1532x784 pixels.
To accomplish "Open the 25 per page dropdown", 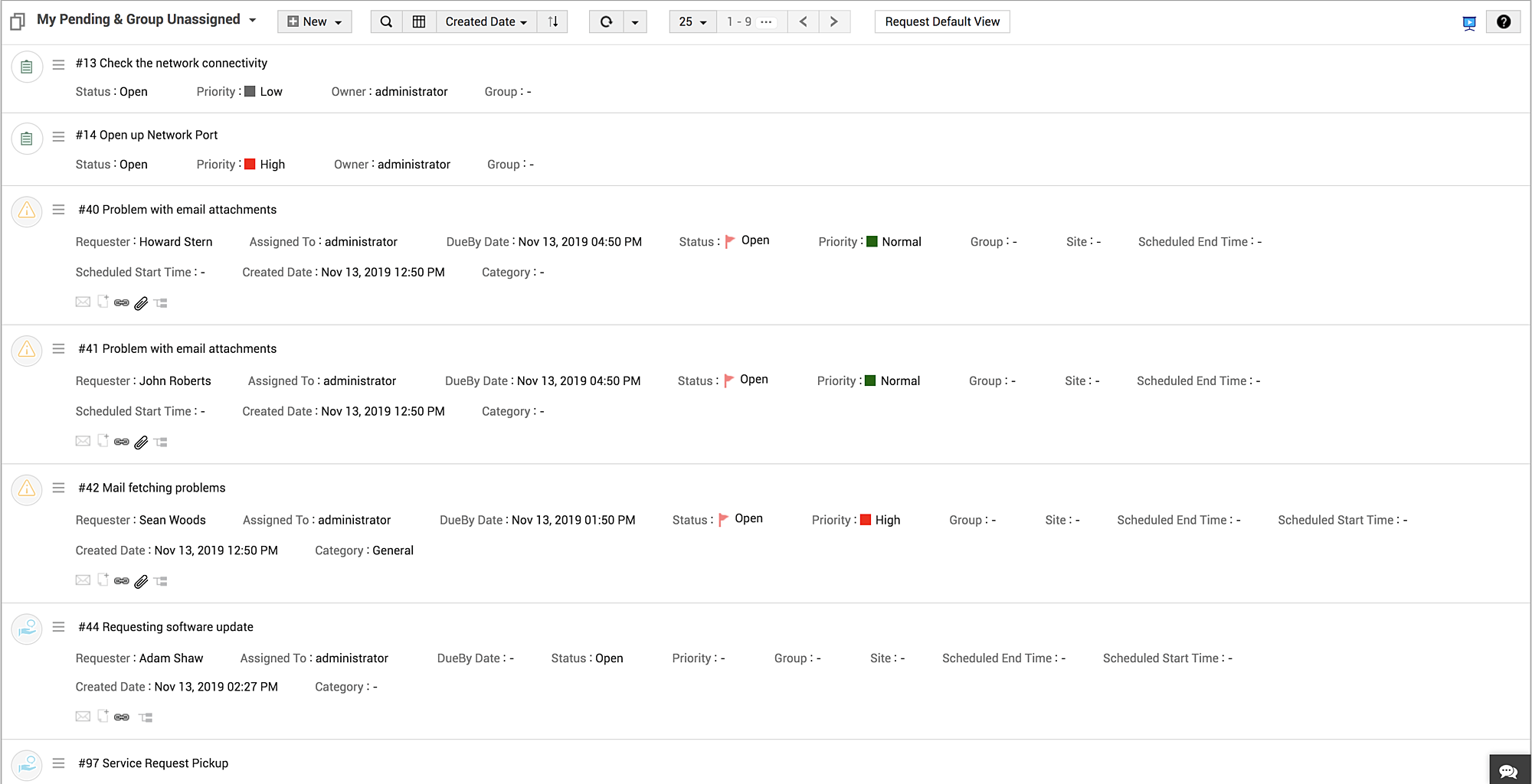I will click(x=692, y=21).
